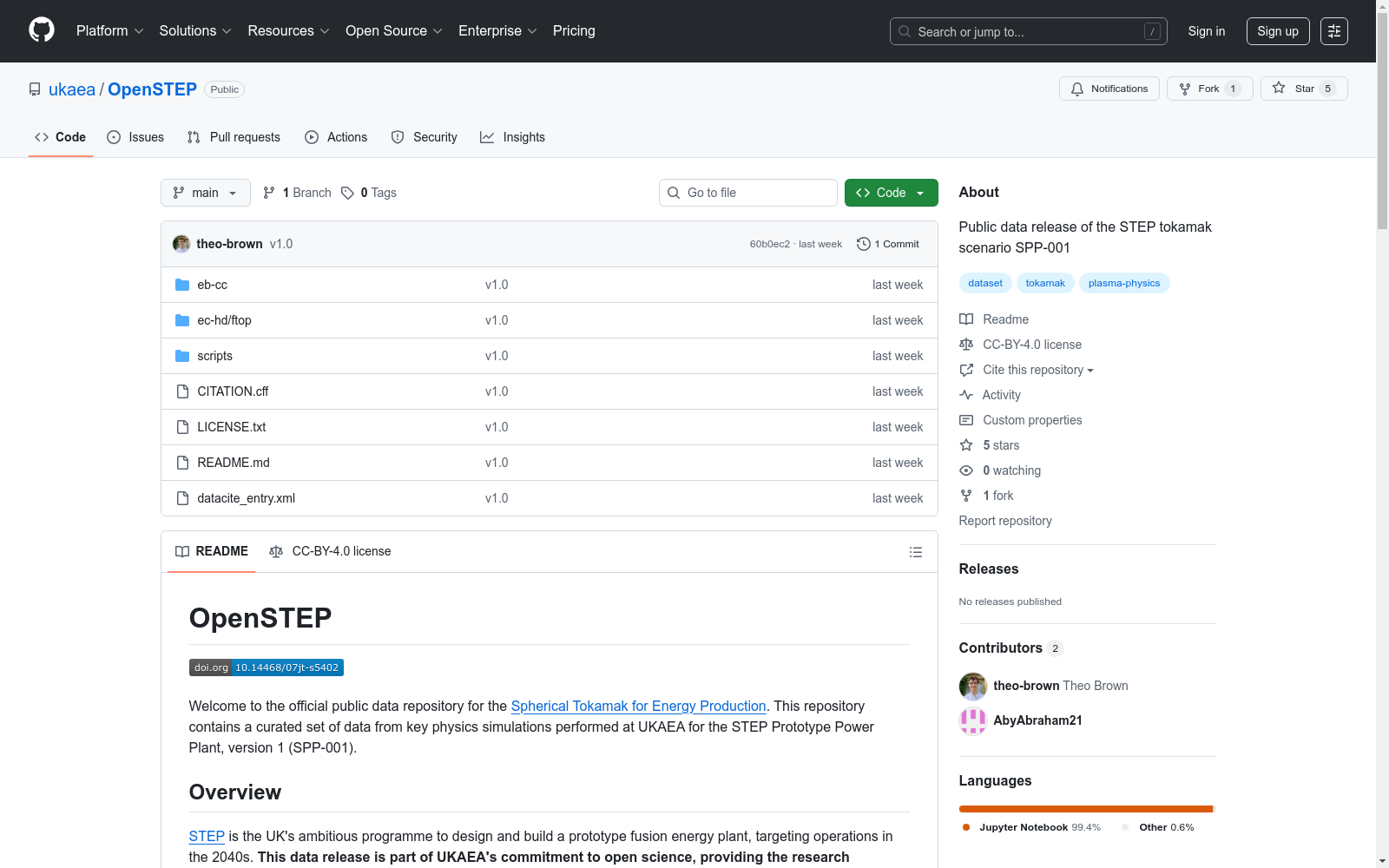The width and height of the screenshot is (1389, 868).
Task: Click the scripts folder icon
Action: click(x=182, y=356)
